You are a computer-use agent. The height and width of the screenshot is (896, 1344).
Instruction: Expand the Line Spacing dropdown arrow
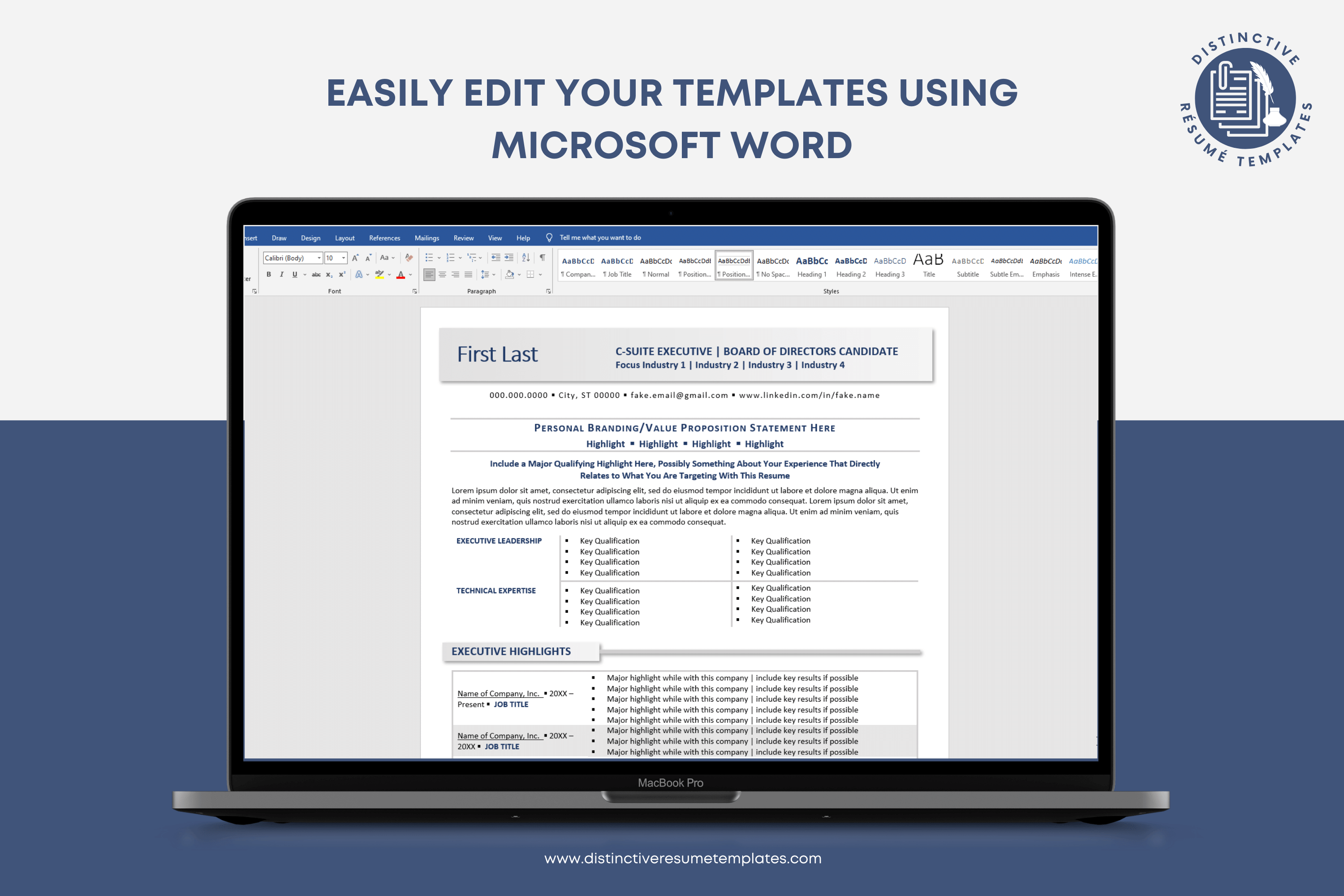pyautogui.click(x=494, y=275)
